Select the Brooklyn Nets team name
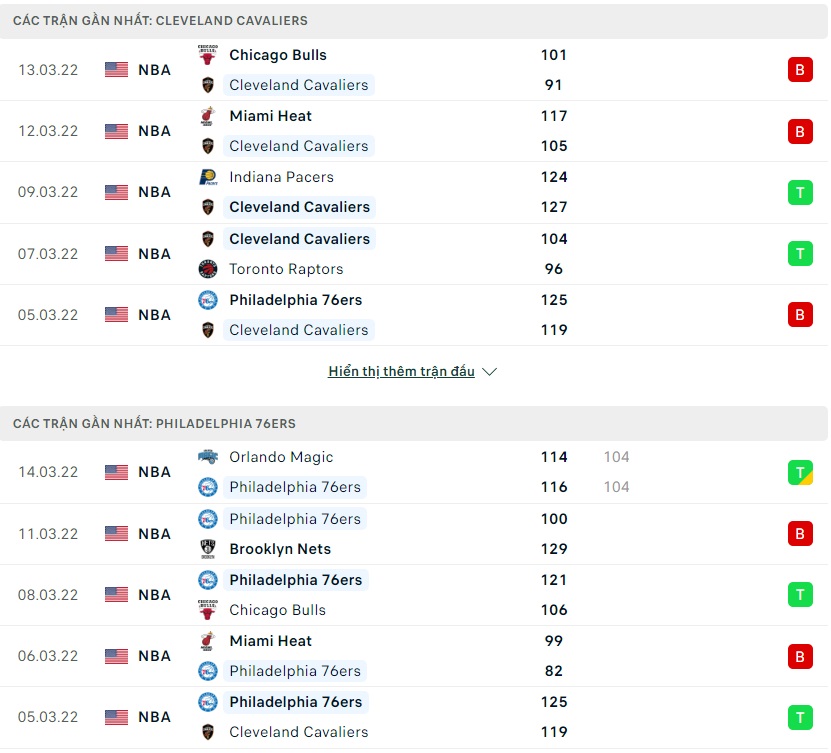This screenshot has width=831, height=753. tap(280, 549)
